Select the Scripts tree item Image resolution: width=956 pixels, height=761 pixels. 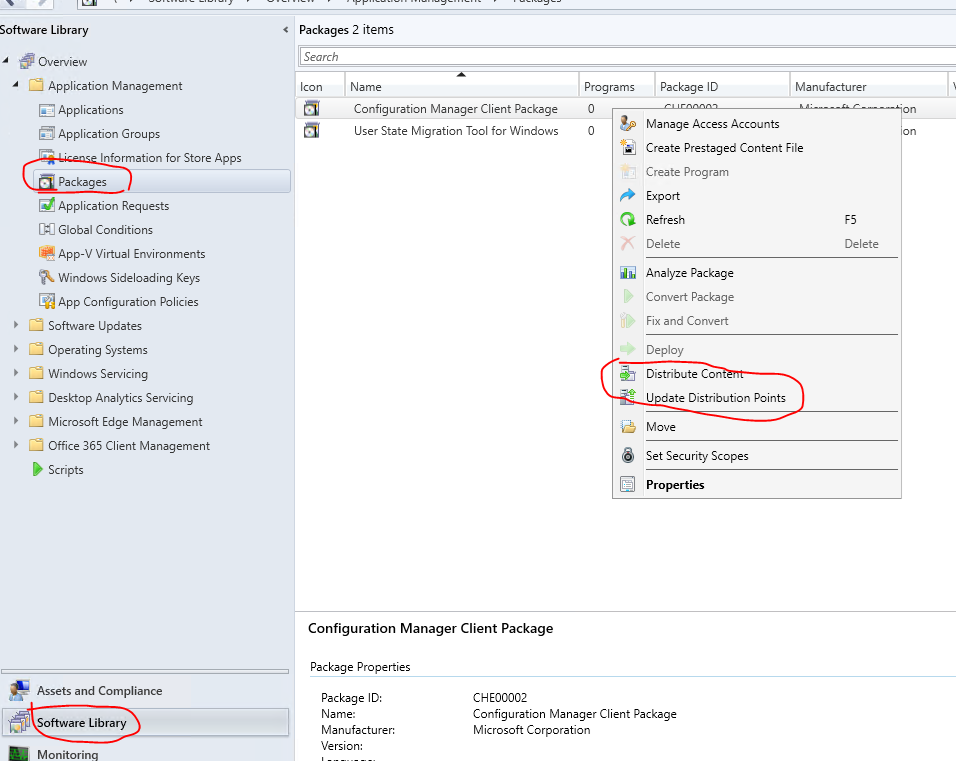tap(65, 470)
